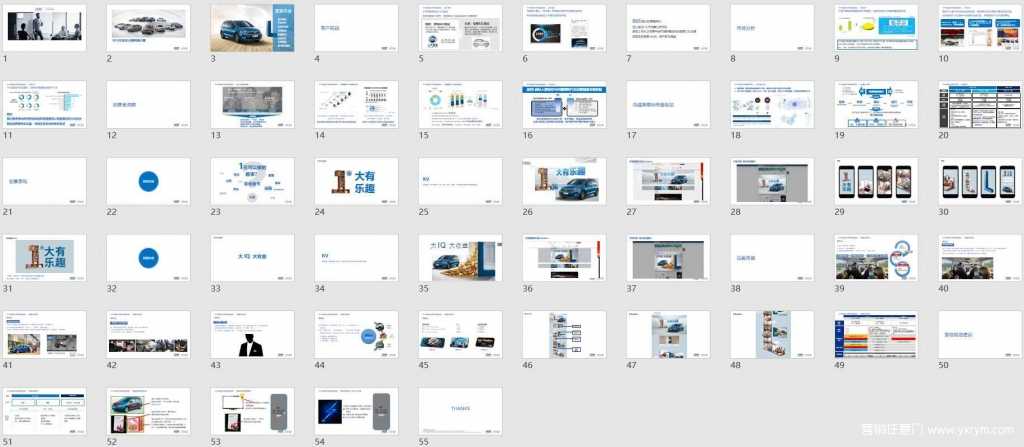Select slide 43 with silhouette figure

pyautogui.click(x=252, y=334)
